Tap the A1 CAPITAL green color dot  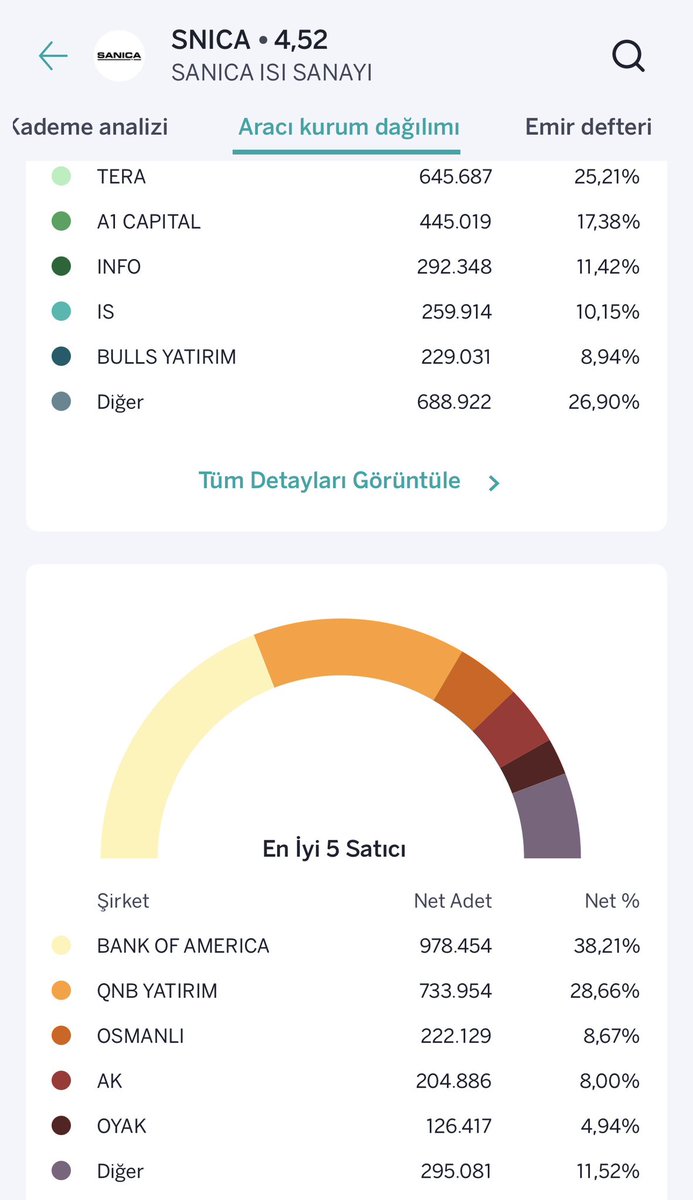point(61,222)
